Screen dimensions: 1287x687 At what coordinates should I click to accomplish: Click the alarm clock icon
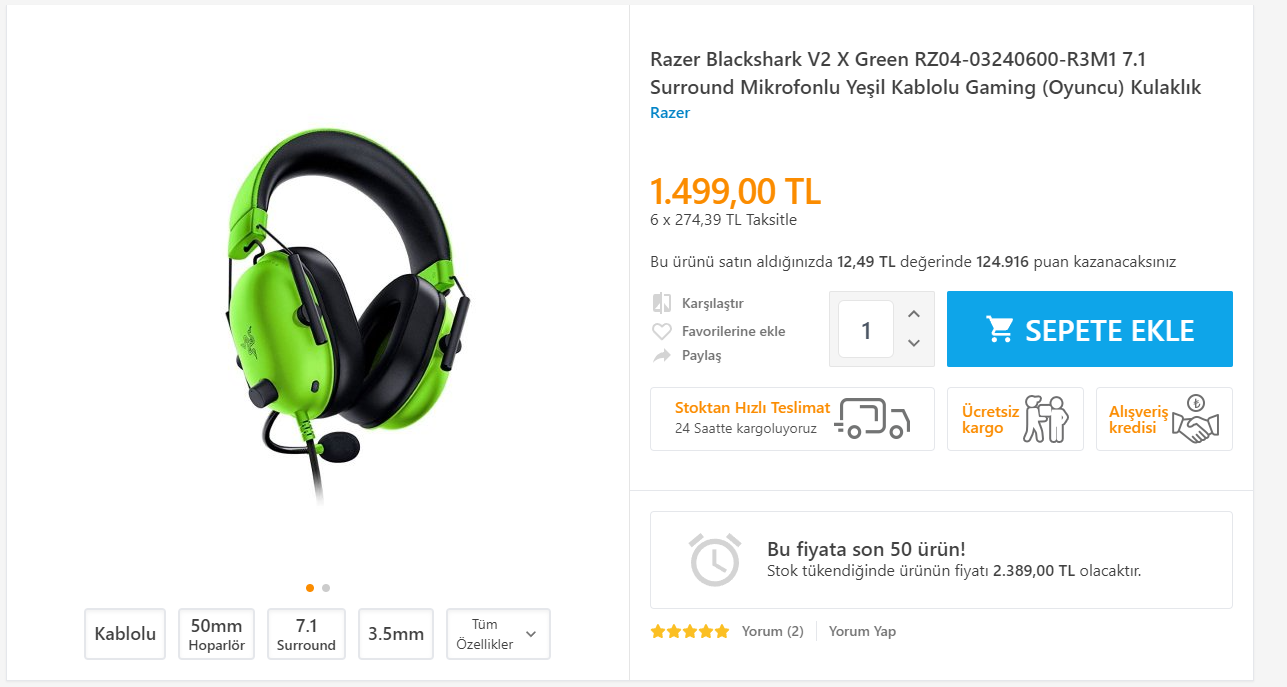coord(715,560)
